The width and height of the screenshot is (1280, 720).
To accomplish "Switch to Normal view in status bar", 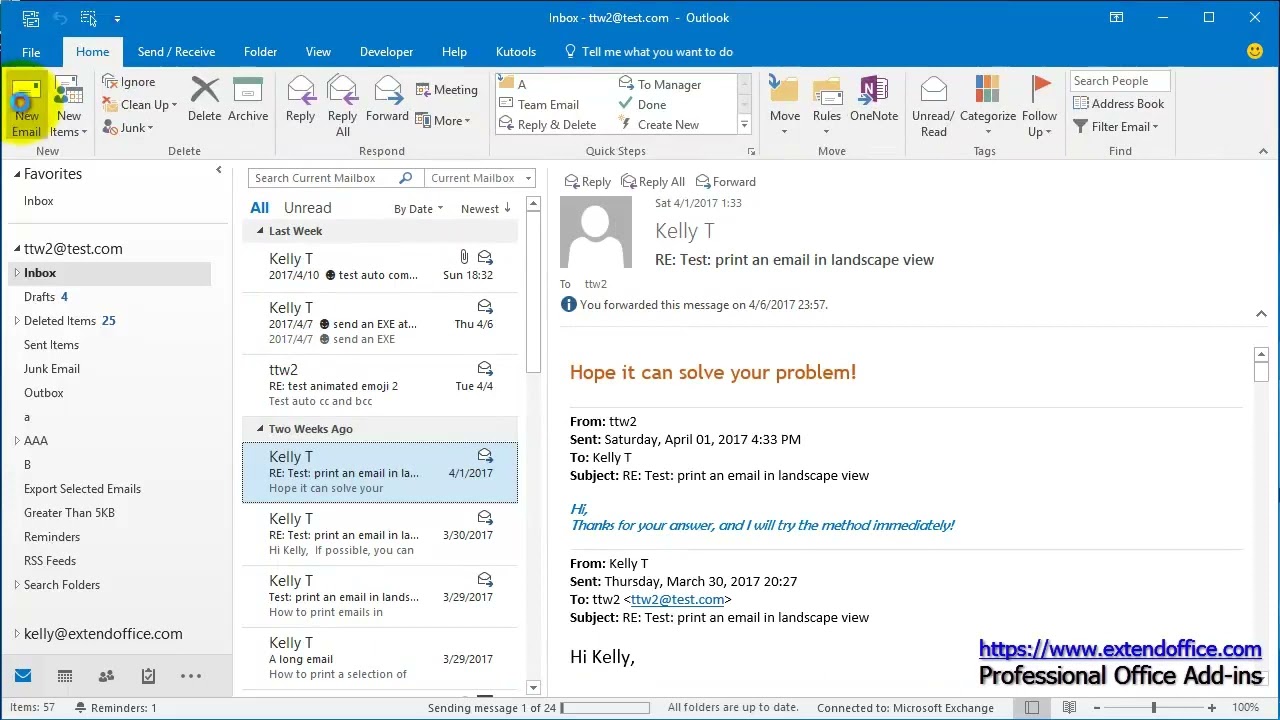I will [x=1032, y=707].
